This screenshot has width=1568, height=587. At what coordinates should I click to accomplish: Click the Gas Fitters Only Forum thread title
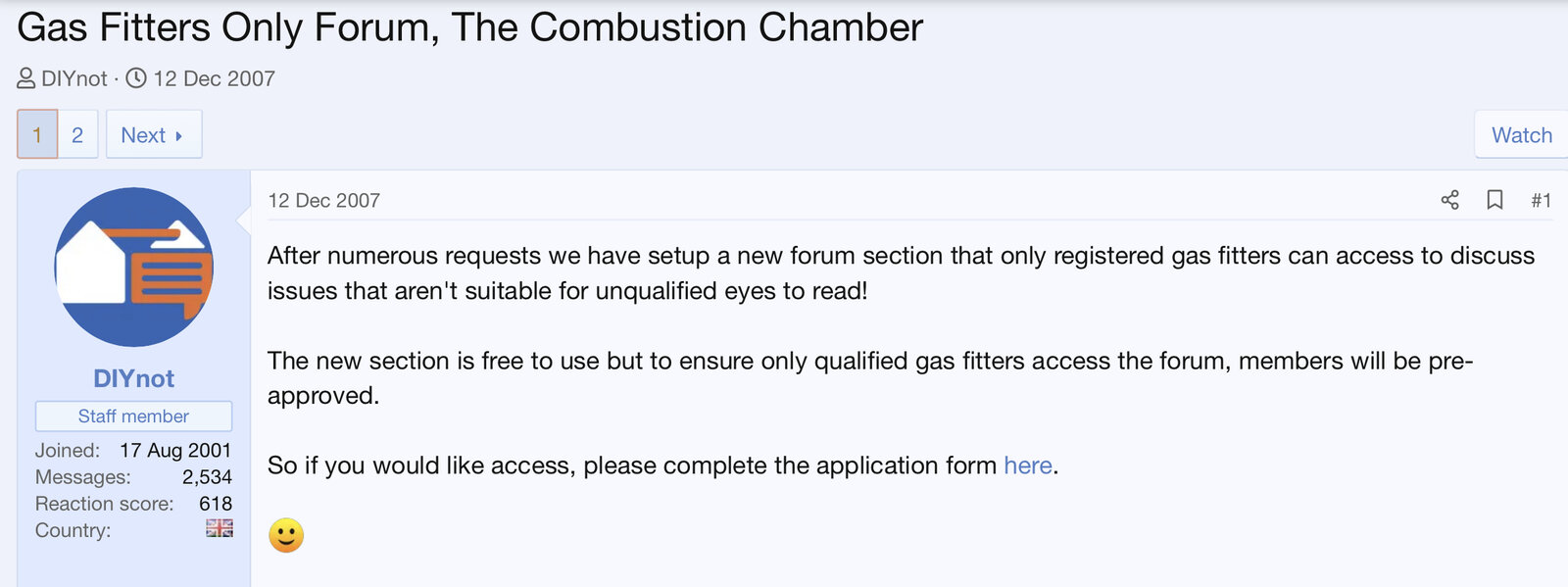469,27
